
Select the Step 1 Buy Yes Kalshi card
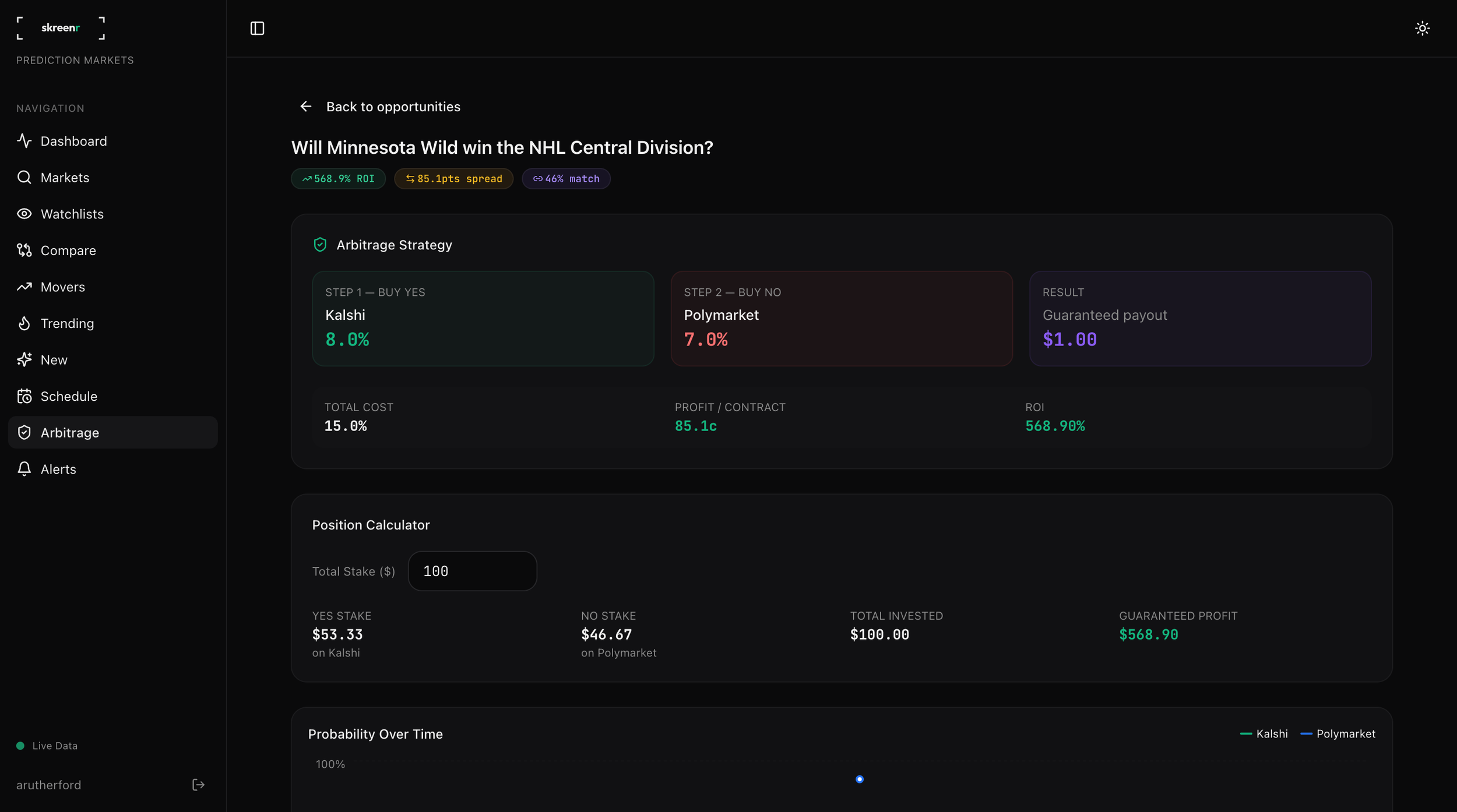pyautogui.click(x=483, y=318)
